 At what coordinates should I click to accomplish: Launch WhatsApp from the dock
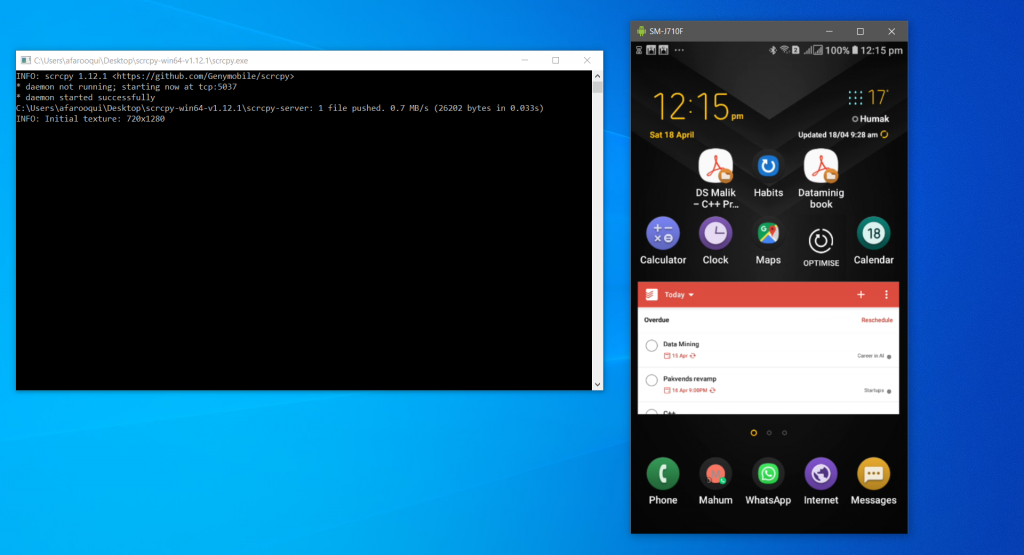click(768, 473)
